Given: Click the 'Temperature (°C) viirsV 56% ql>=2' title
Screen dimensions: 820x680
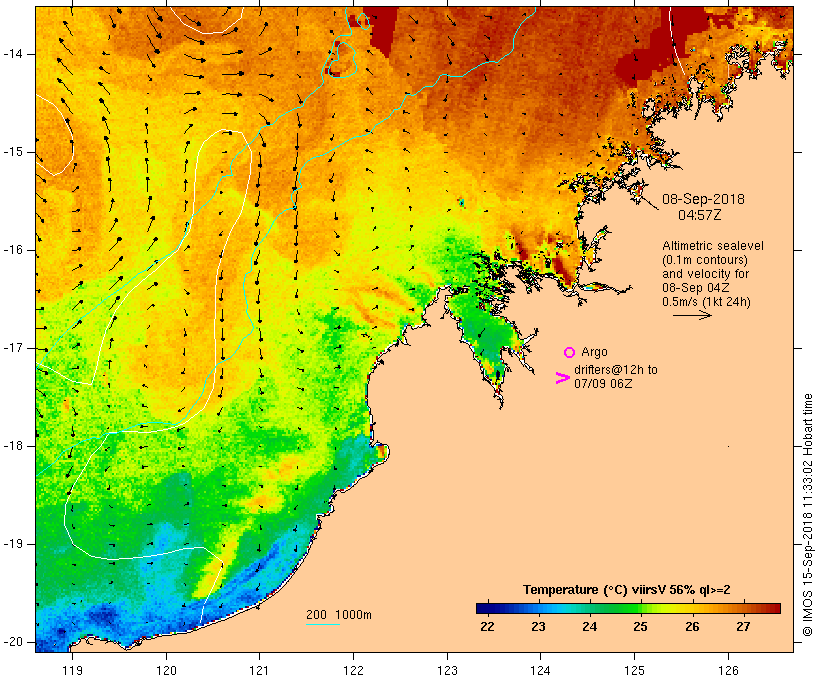Looking at the screenshot, I should click(627, 590).
